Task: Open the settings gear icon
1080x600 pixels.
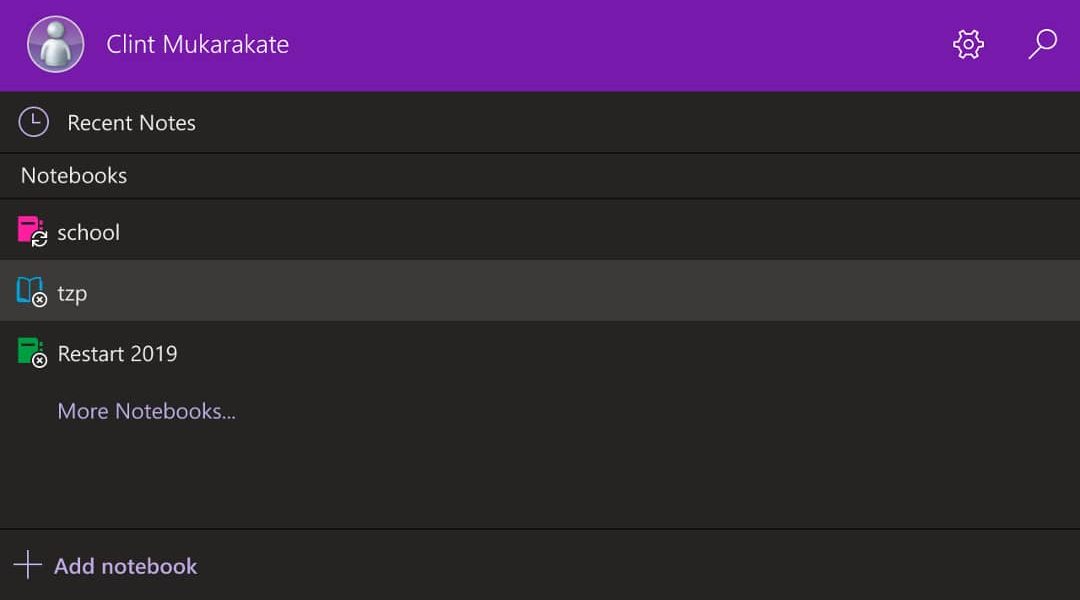Action: [968, 44]
